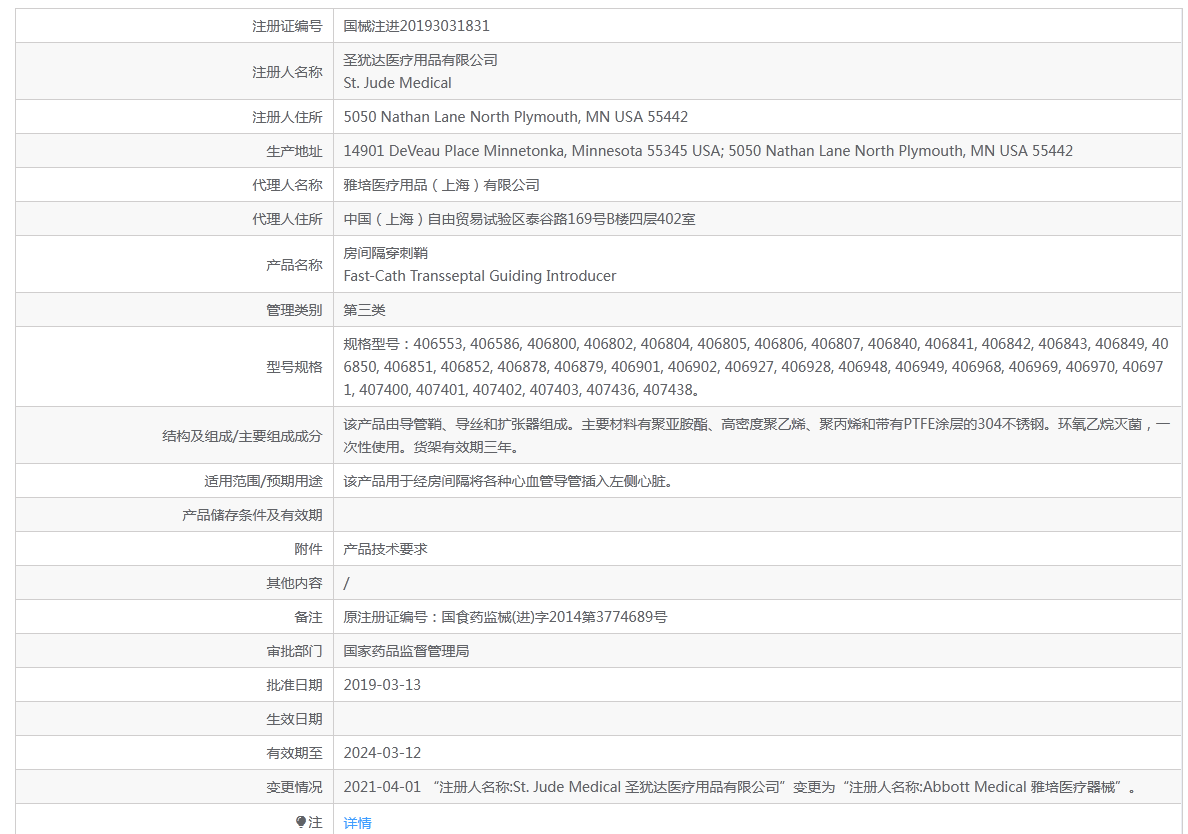
Task: Select registrant name 圣犹达医疗用品有限公司
Action: (420, 60)
